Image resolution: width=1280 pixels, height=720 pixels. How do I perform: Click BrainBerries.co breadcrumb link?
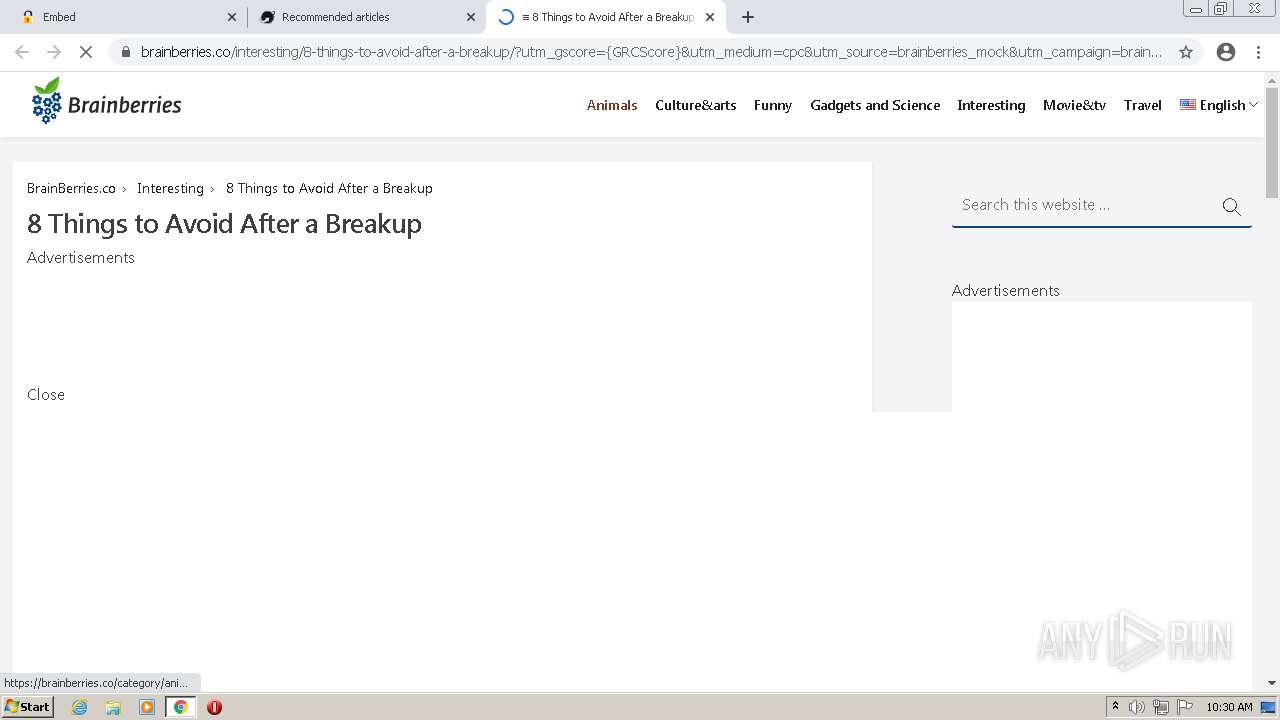71,188
